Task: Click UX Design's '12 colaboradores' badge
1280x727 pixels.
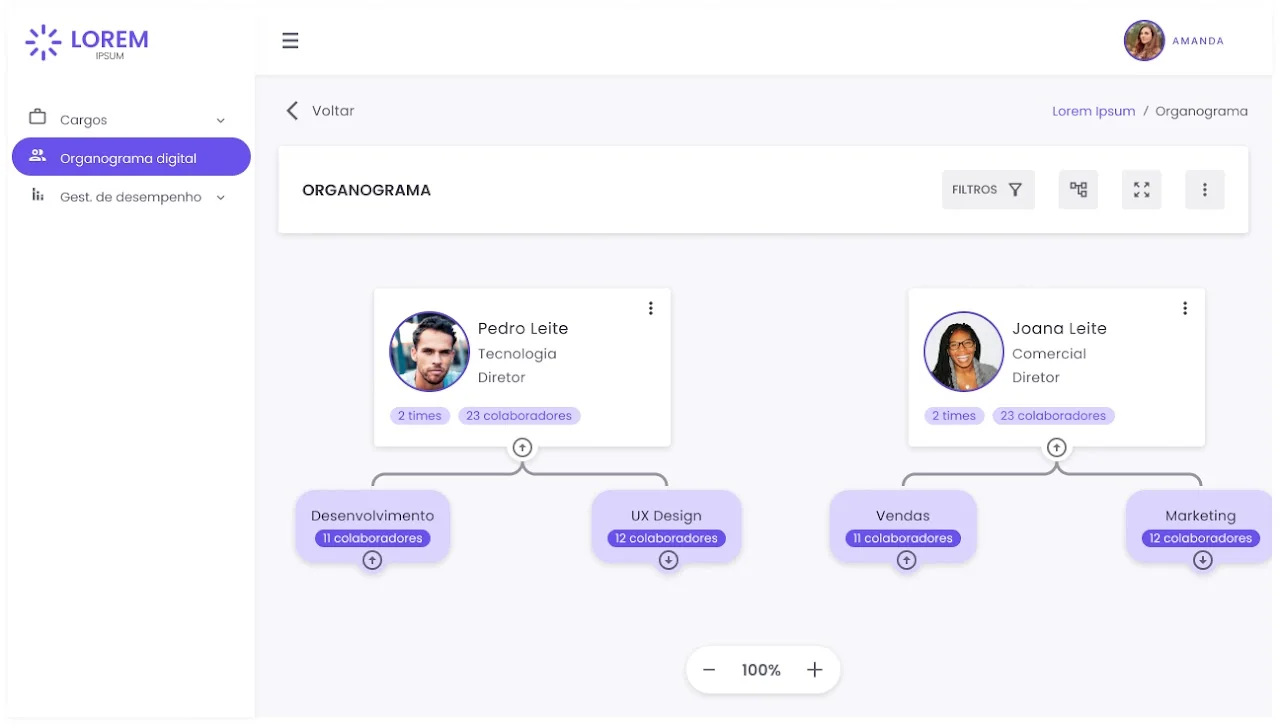Action: pos(666,538)
